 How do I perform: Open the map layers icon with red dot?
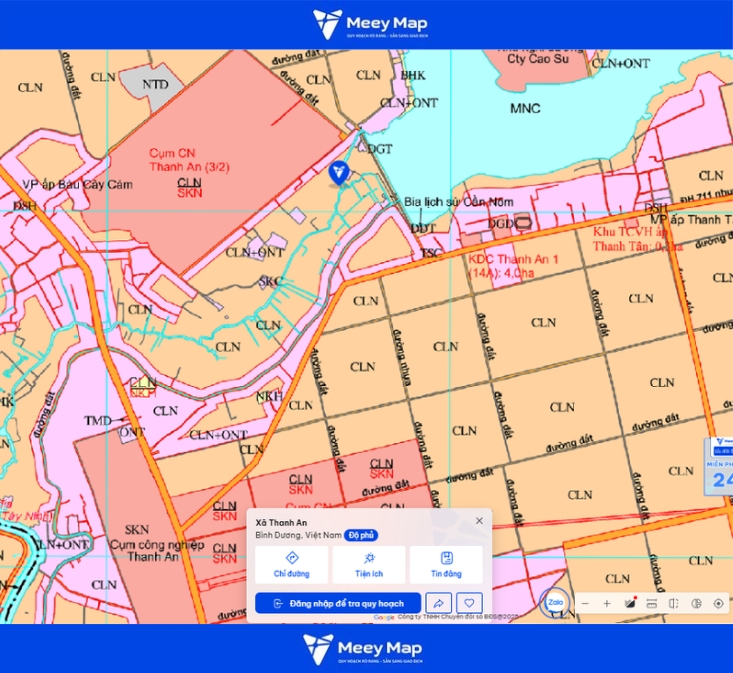click(x=630, y=603)
